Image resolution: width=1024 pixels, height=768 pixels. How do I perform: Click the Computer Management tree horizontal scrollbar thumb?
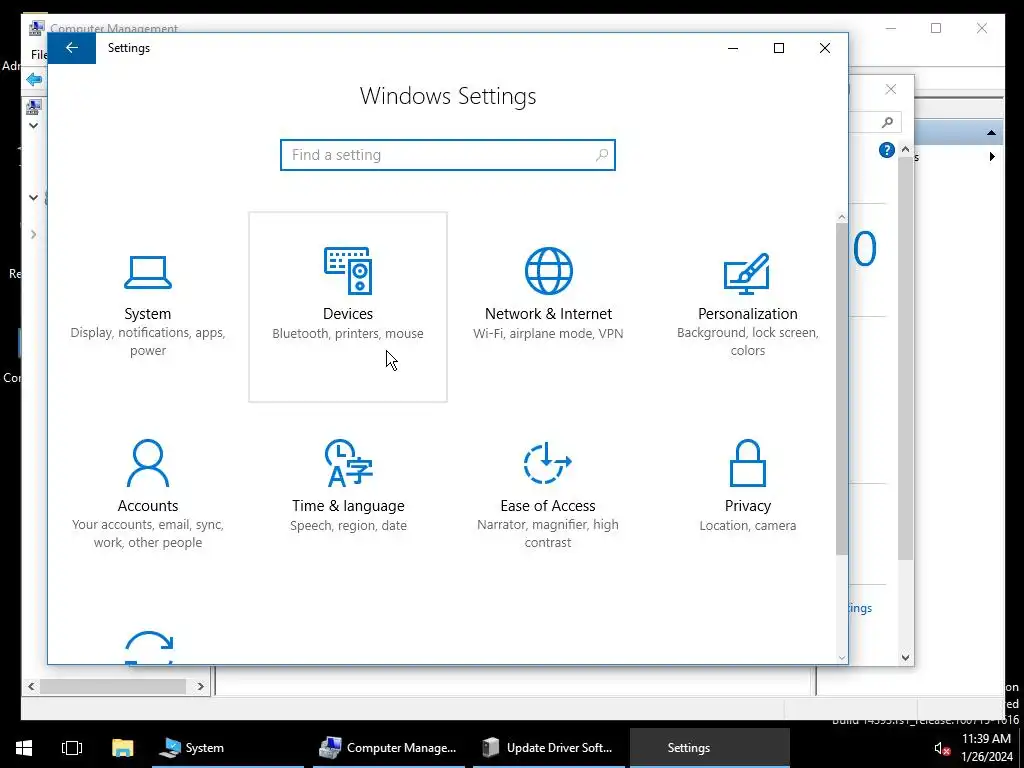pyautogui.click(x=113, y=686)
